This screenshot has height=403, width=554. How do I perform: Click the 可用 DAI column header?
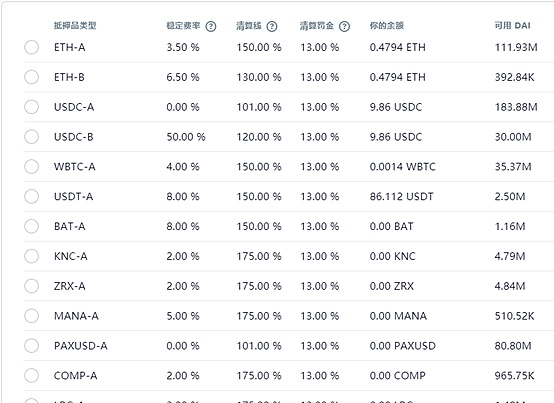512,25
